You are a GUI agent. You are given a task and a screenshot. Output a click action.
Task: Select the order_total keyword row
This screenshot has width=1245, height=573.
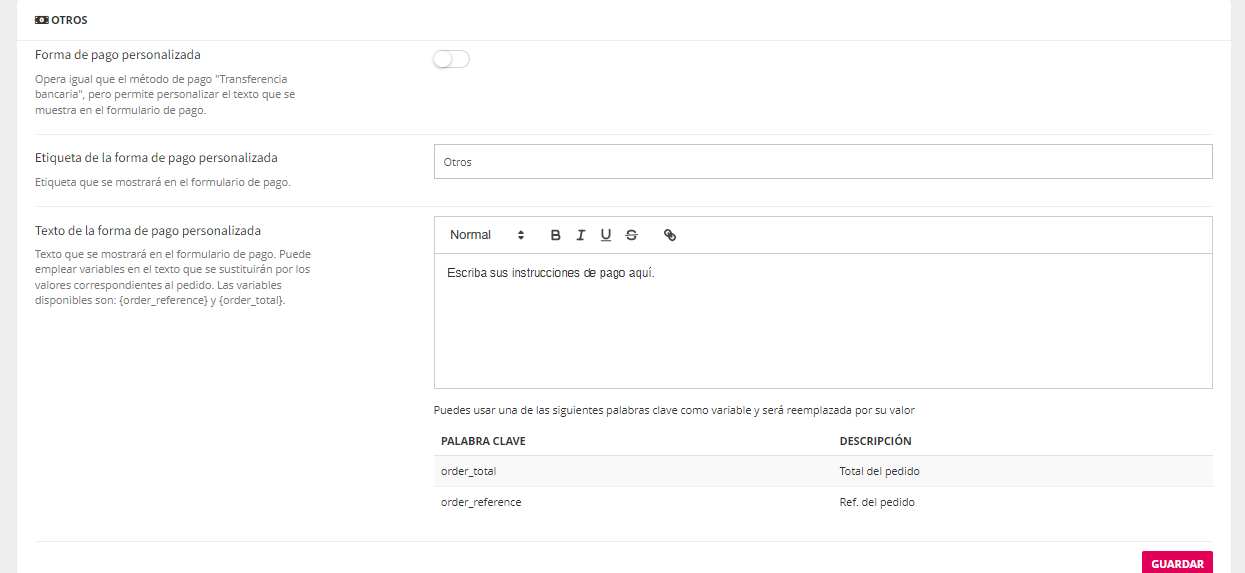tap(468, 471)
